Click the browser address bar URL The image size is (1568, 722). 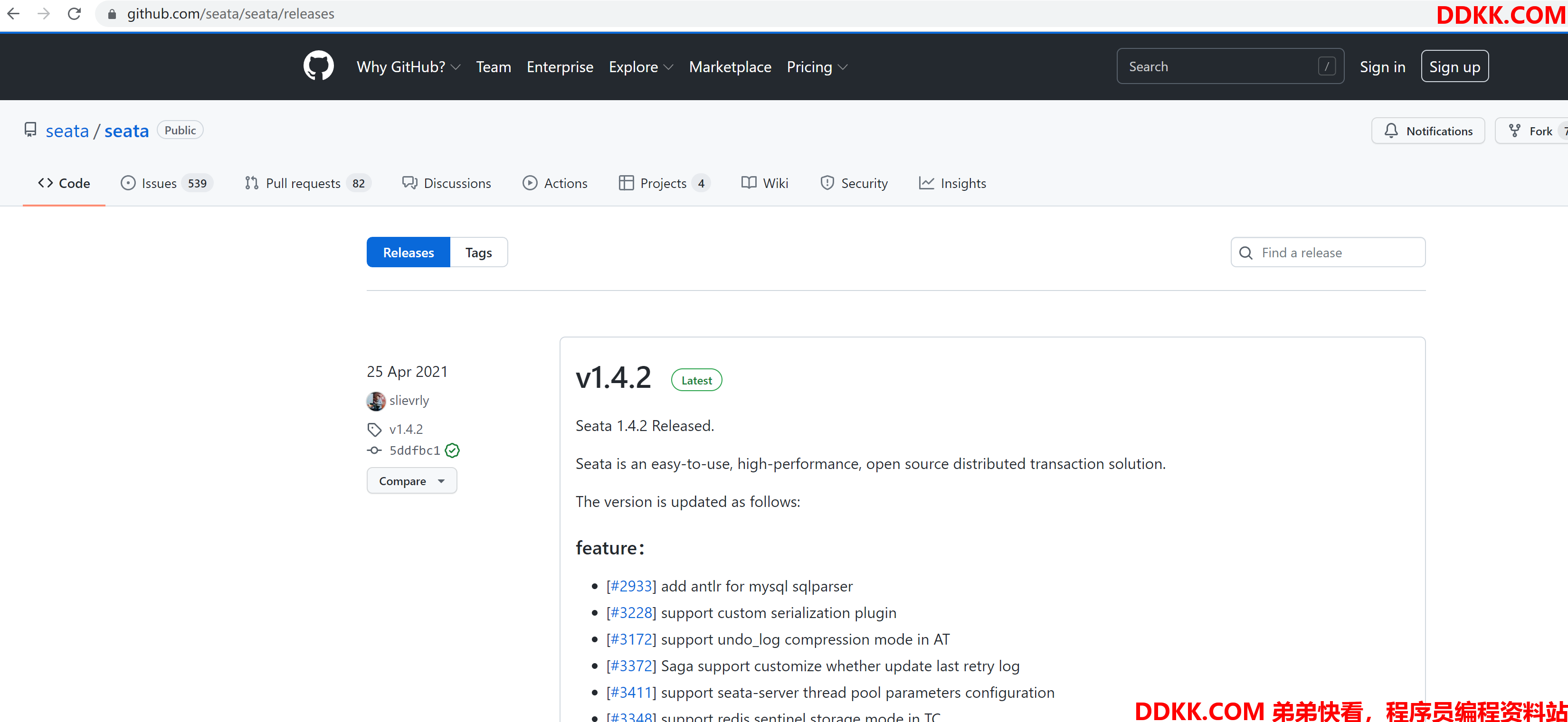[x=231, y=13]
